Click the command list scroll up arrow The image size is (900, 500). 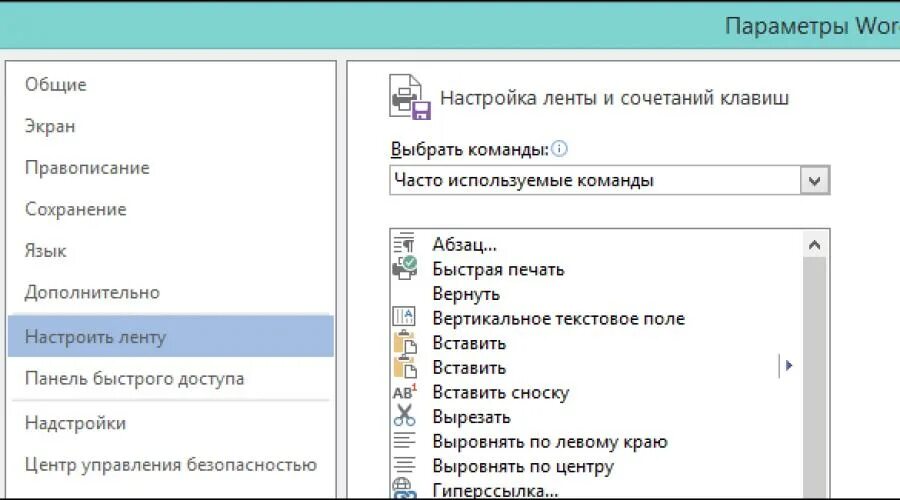(x=814, y=245)
